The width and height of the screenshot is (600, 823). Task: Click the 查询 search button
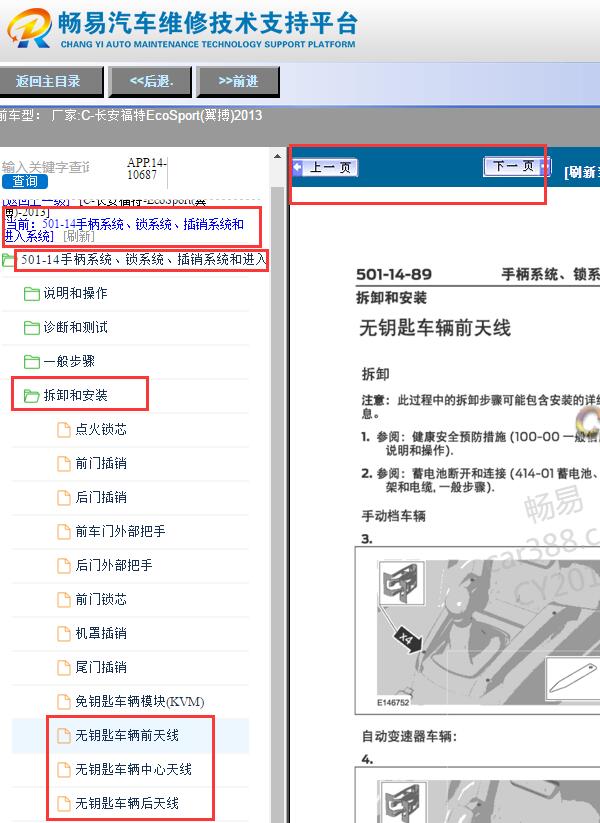click(x=25, y=182)
